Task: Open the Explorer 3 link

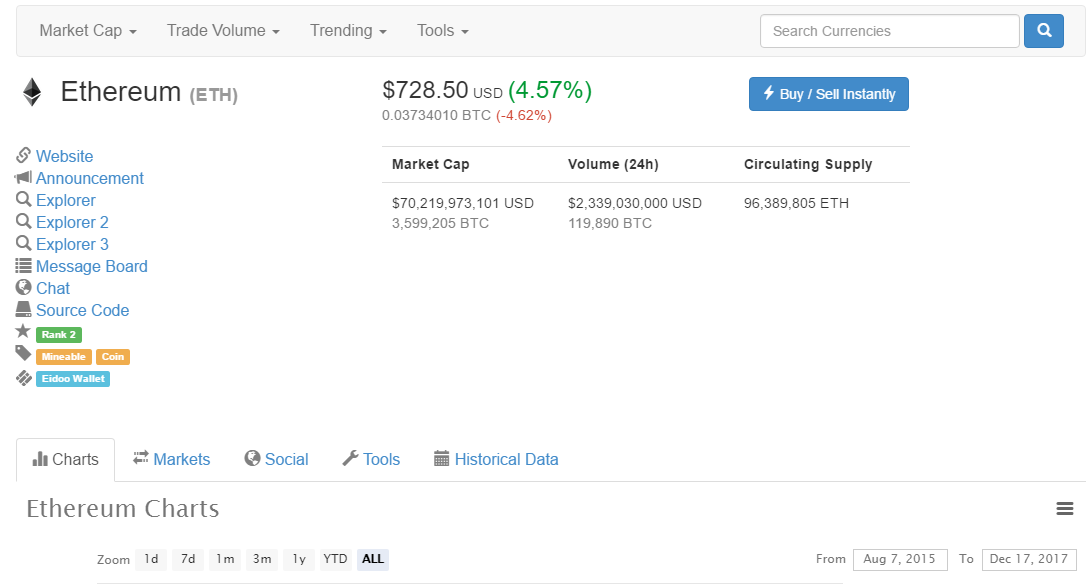Action: coord(72,245)
